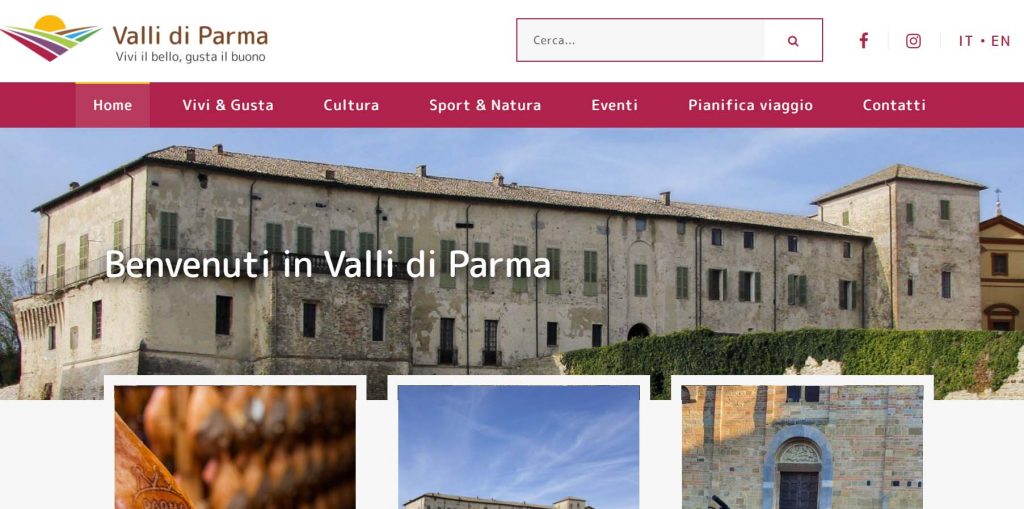Click the brick church doorway thumbnail
The height and width of the screenshot is (509, 1024).
[x=802, y=447]
